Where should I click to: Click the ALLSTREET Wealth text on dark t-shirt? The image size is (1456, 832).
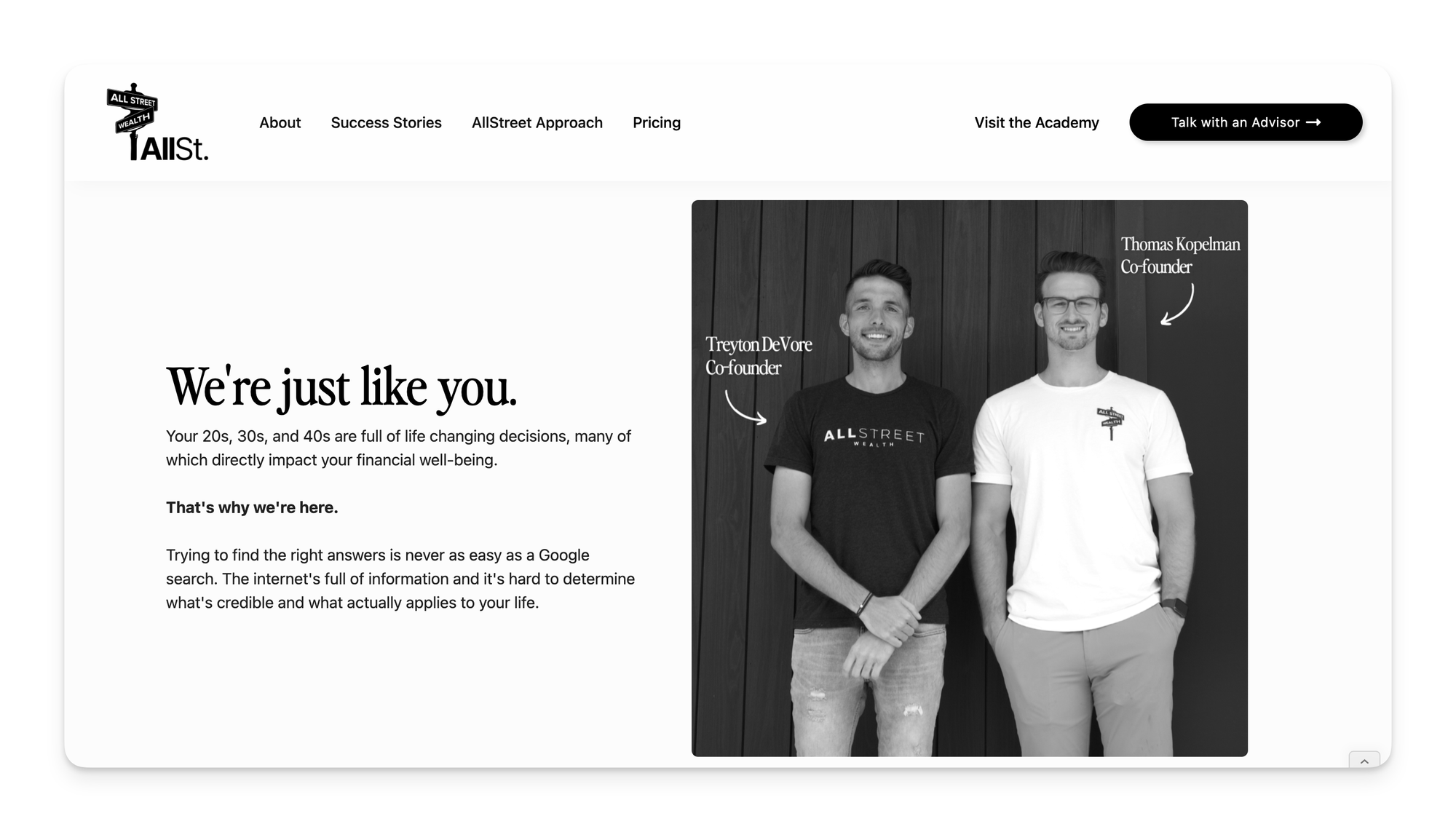874,437
